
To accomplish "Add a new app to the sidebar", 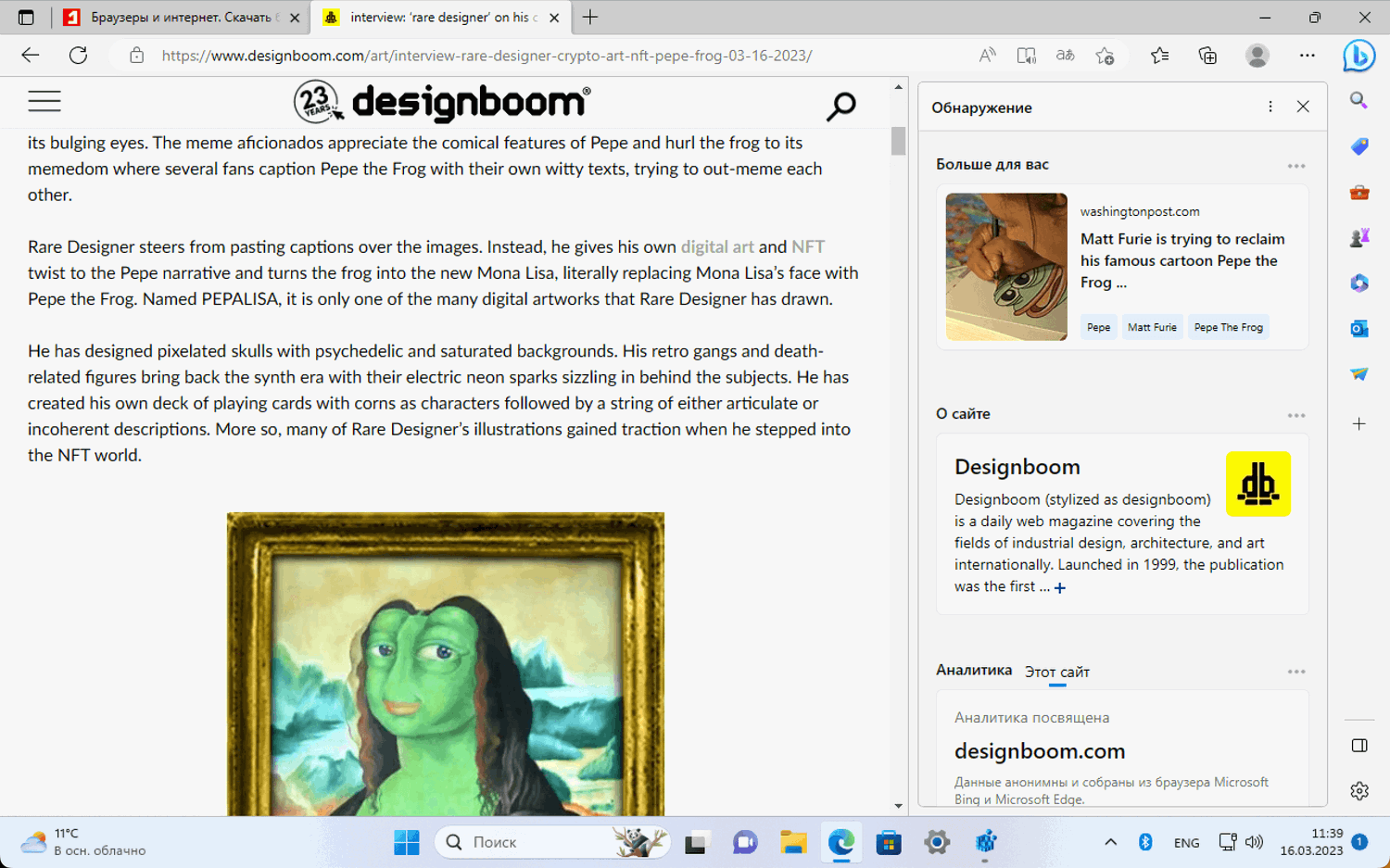I will pyautogui.click(x=1358, y=423).
